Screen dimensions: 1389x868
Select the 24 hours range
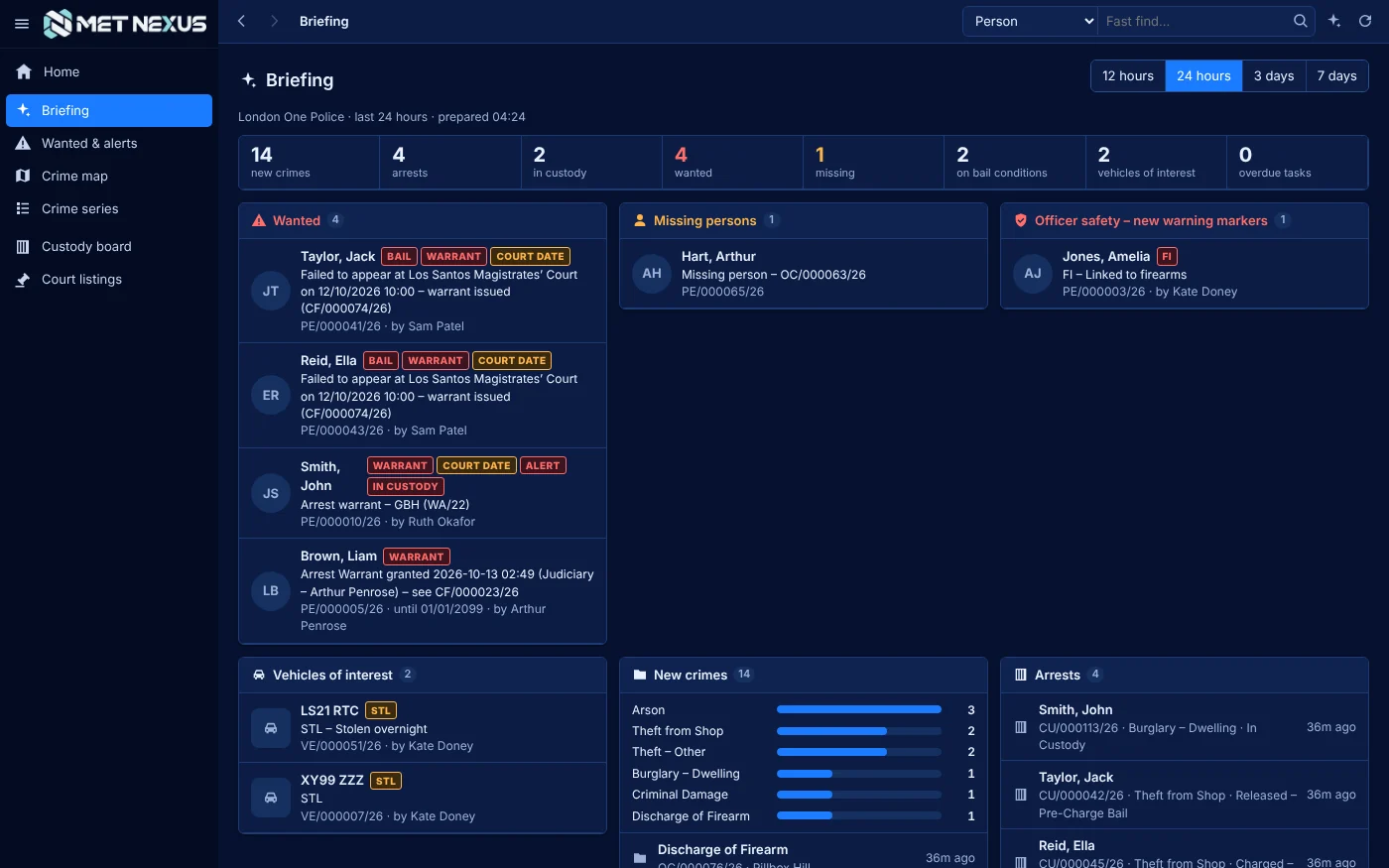click(1203, 75)
